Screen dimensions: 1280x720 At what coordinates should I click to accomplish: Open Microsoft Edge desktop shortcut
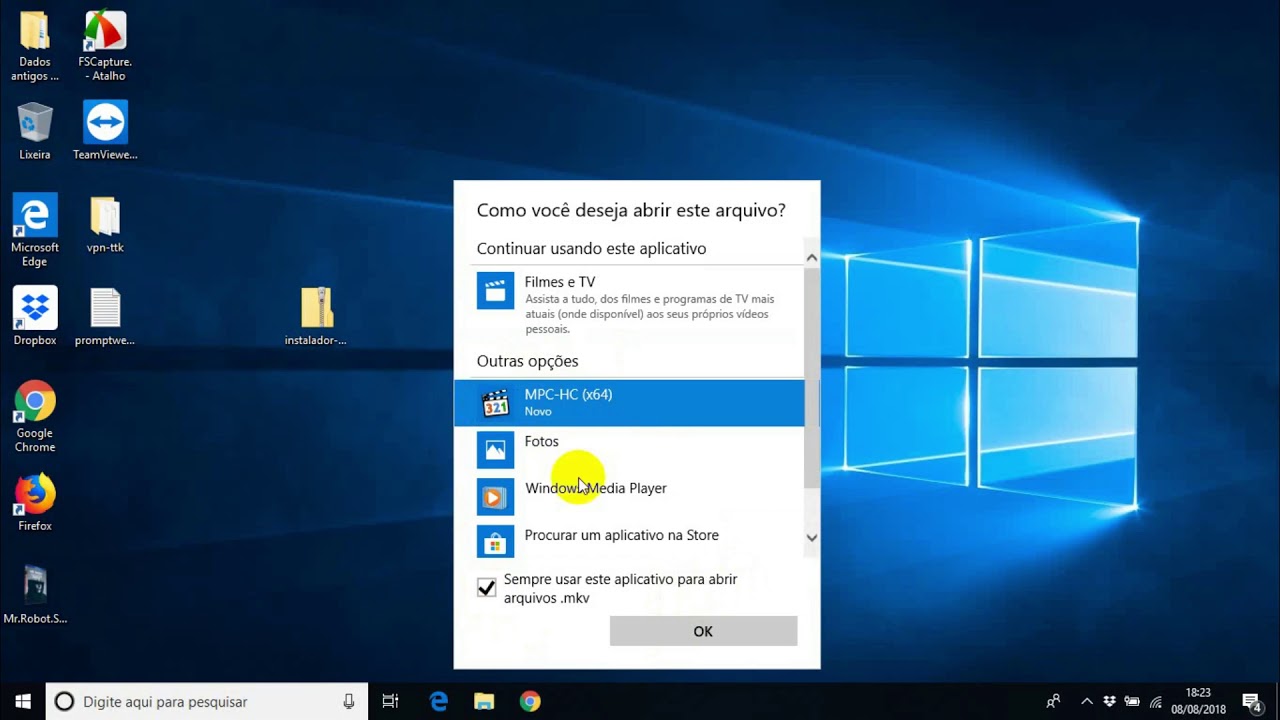click(35, 231)
